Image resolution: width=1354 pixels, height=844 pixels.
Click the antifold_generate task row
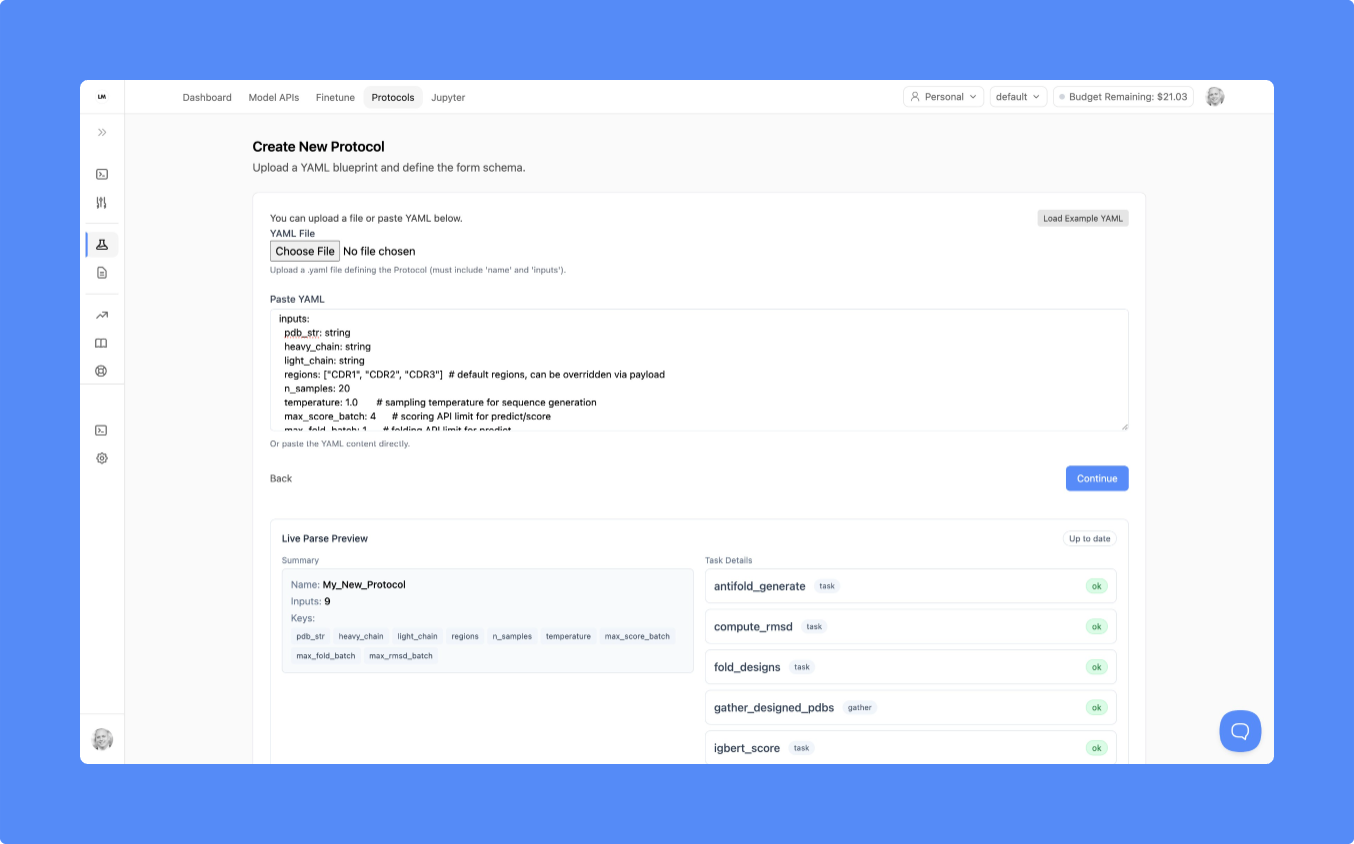click(x=911, y=586)
